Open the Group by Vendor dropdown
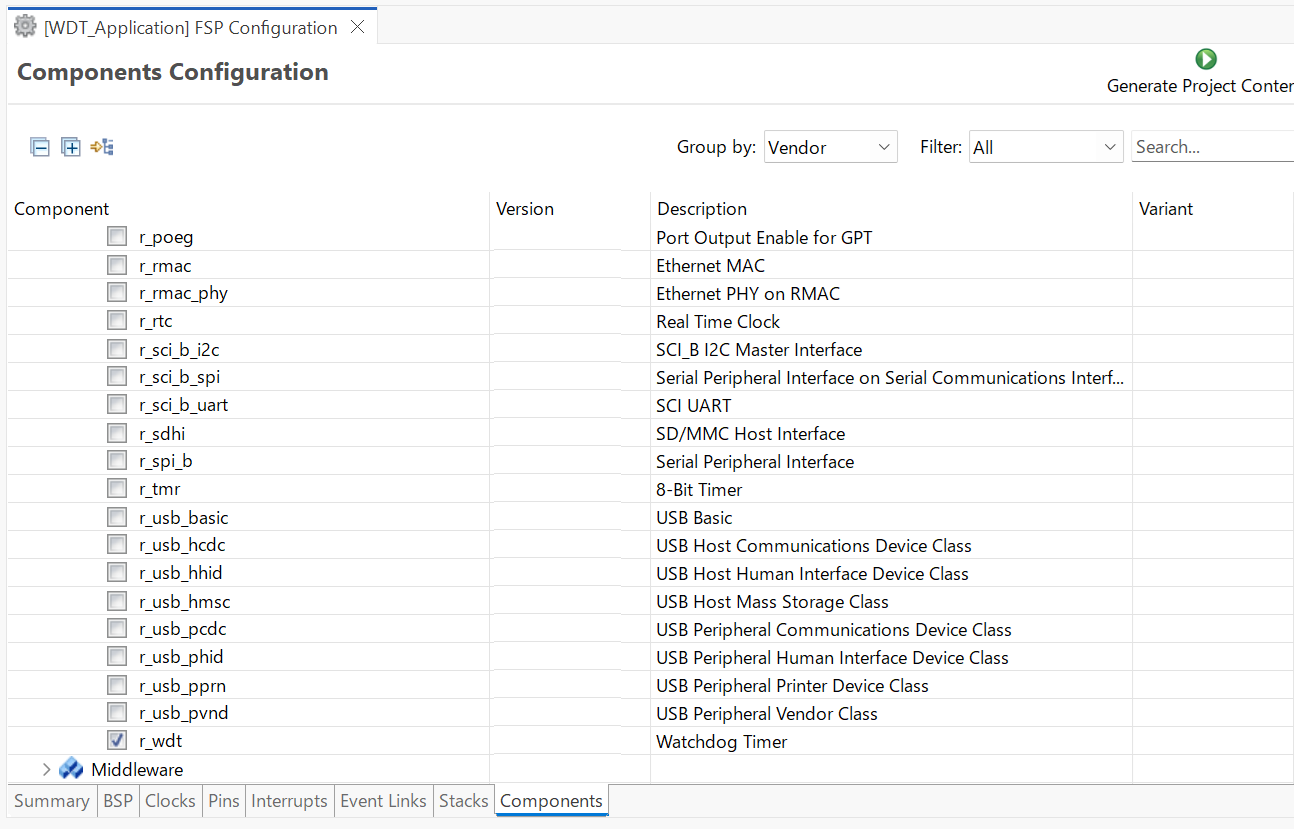The height and width of the screenshot is (829, 1294). (x=830, y=147)
